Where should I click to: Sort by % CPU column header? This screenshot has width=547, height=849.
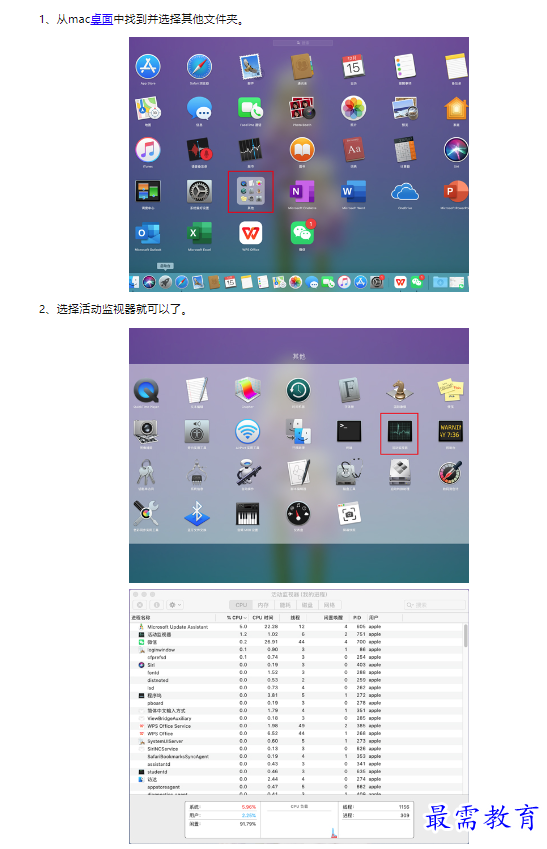point(237,617)
